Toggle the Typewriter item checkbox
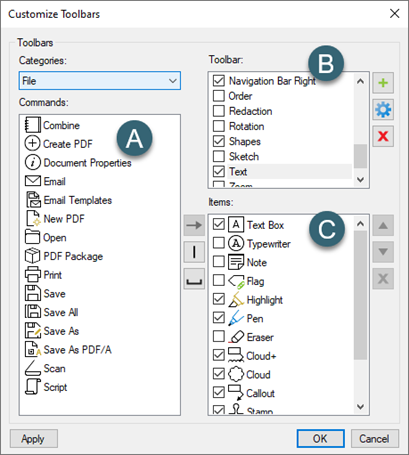409x455 pixels. pyautogui.click(x=219, y=243)
